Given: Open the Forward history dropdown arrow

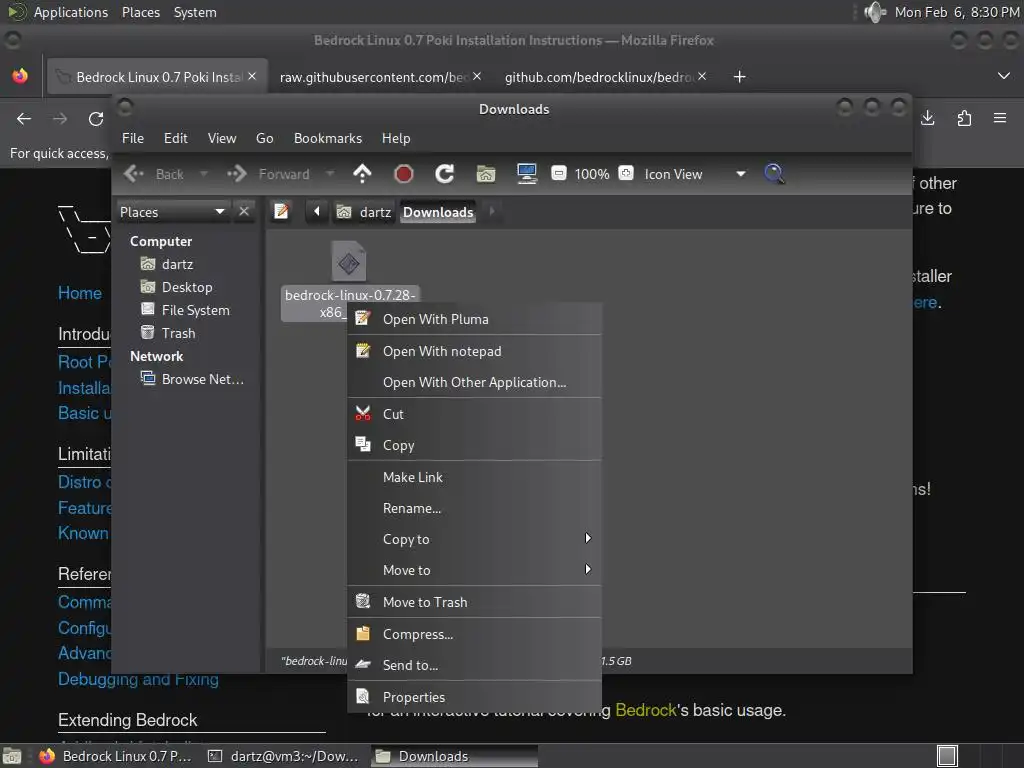Looking at the screenshot, I should (330, 174).
